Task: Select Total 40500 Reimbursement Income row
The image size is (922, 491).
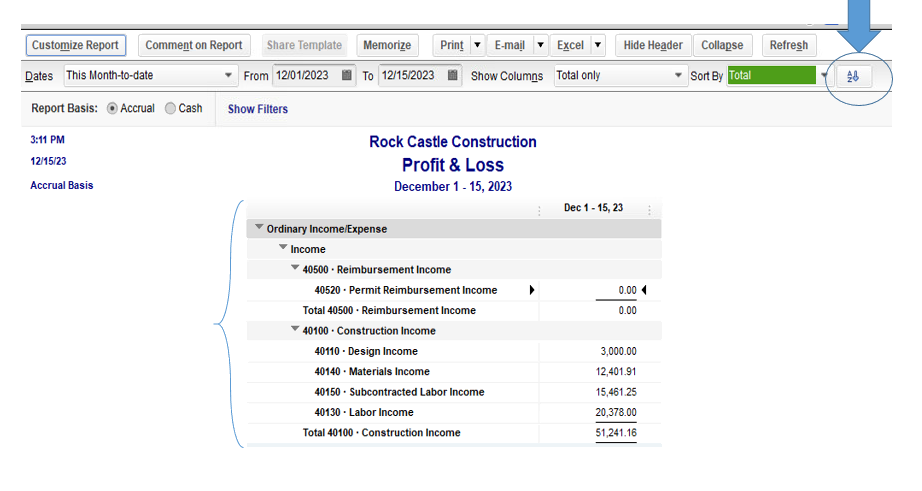Action: 453,310
